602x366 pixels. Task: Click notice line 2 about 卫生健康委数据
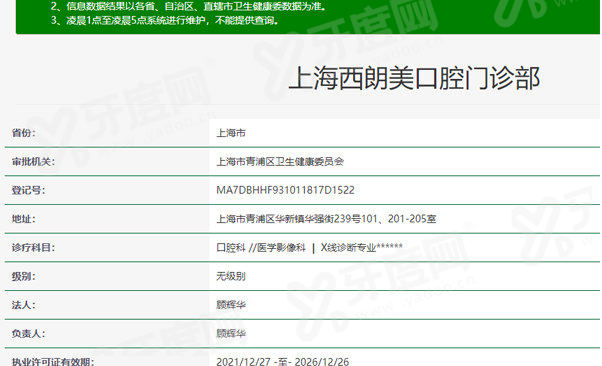[189, 6]
